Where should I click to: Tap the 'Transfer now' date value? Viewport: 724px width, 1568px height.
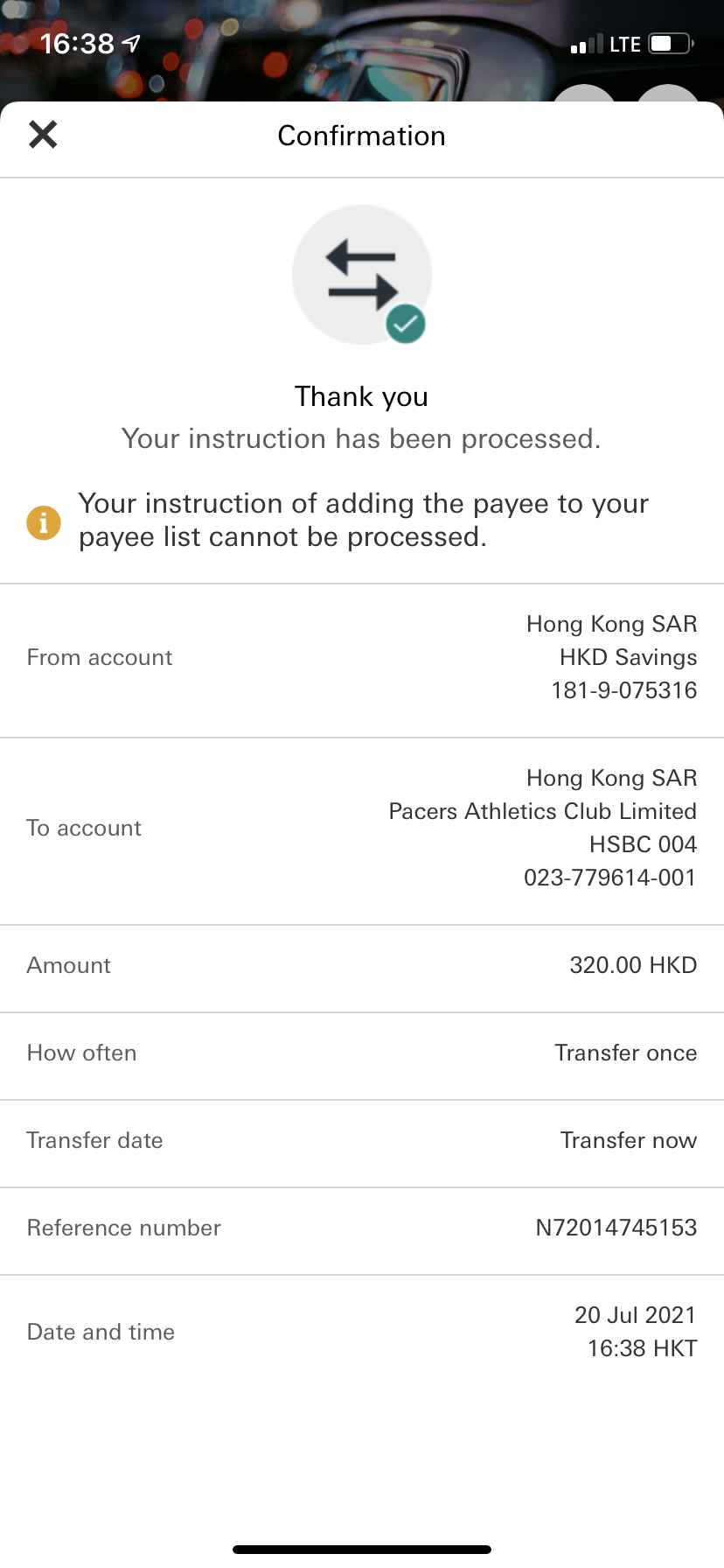pyautogui.click(x=628, y=1140)
